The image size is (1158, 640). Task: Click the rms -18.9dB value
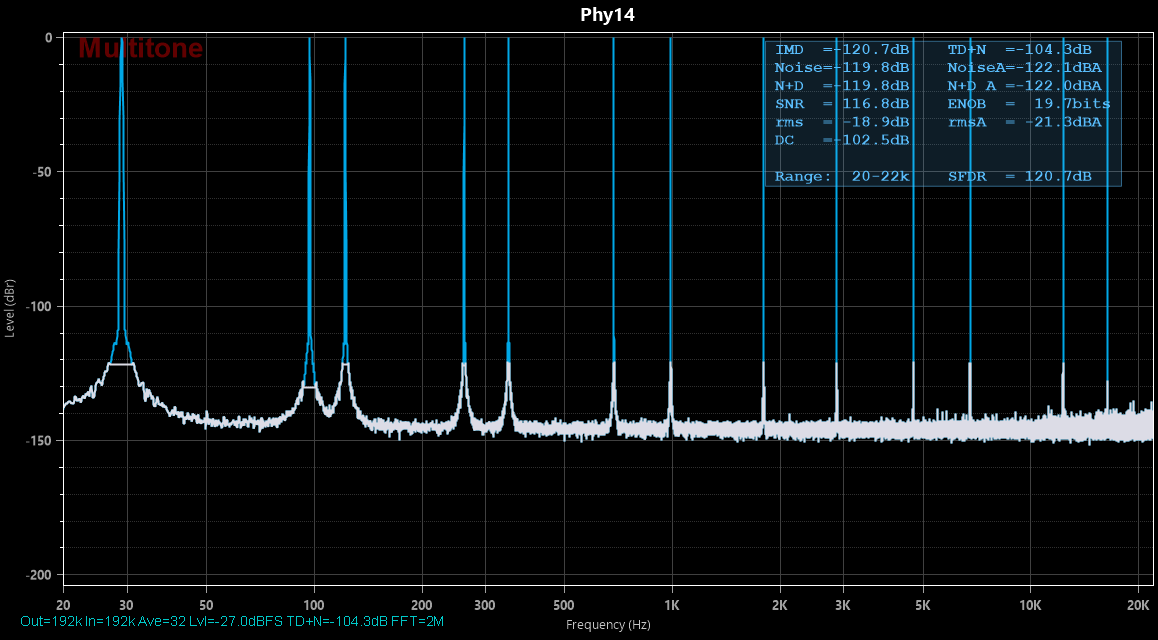842,123
